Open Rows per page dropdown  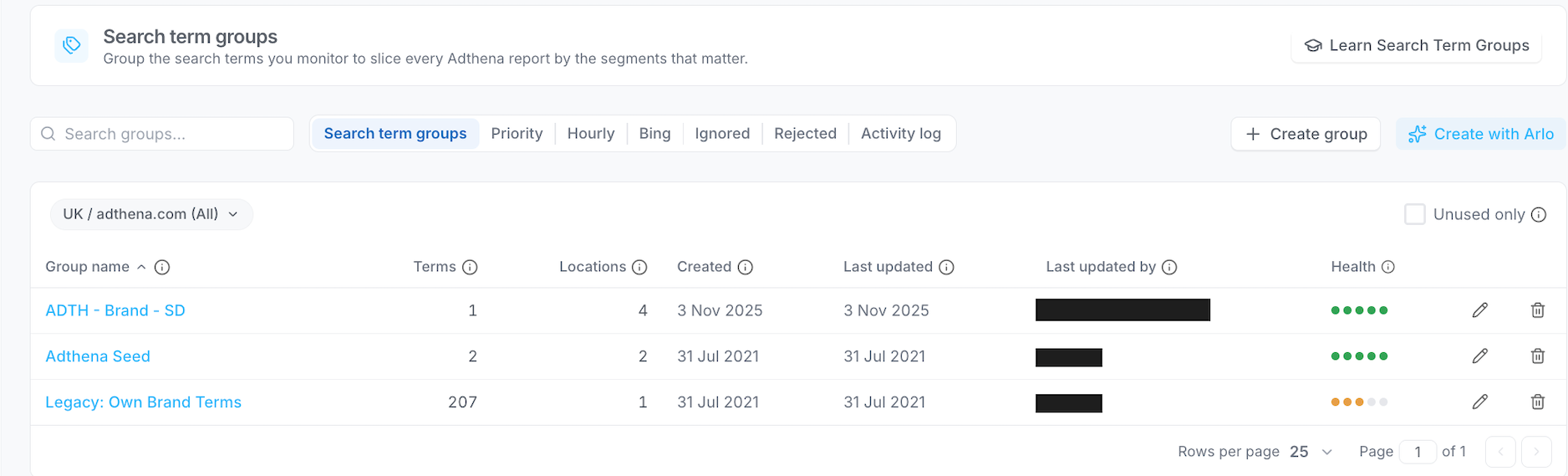[1311, 452]
